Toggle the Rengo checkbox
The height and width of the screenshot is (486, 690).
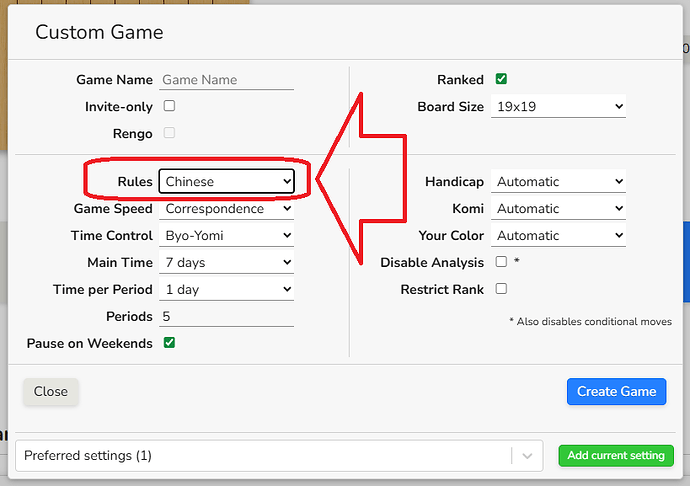[169, 133]
